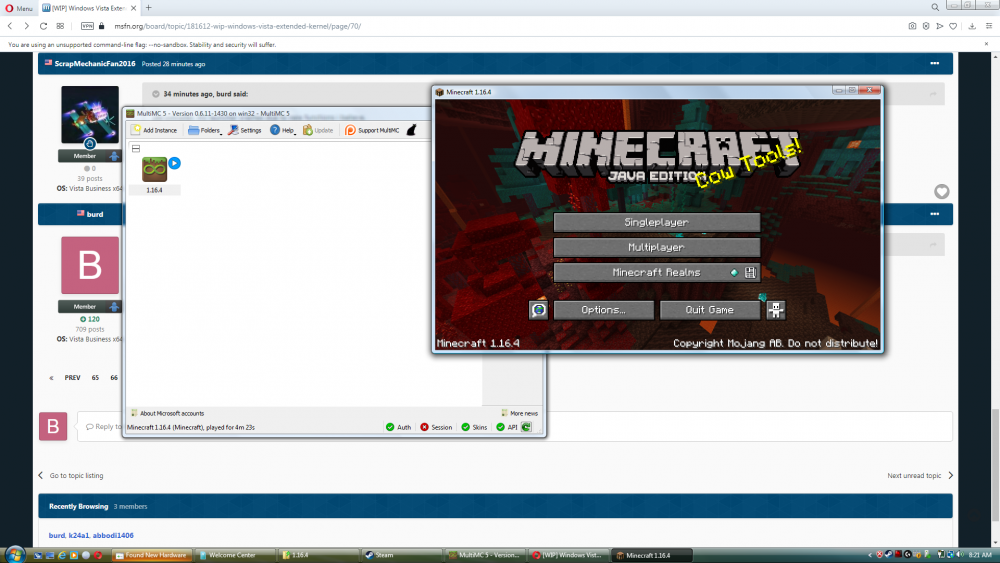Click abbodi1406 in Recently Browsing
Image resolution: width=1000 pixels, height=563 pixels.
coord(113,536)
